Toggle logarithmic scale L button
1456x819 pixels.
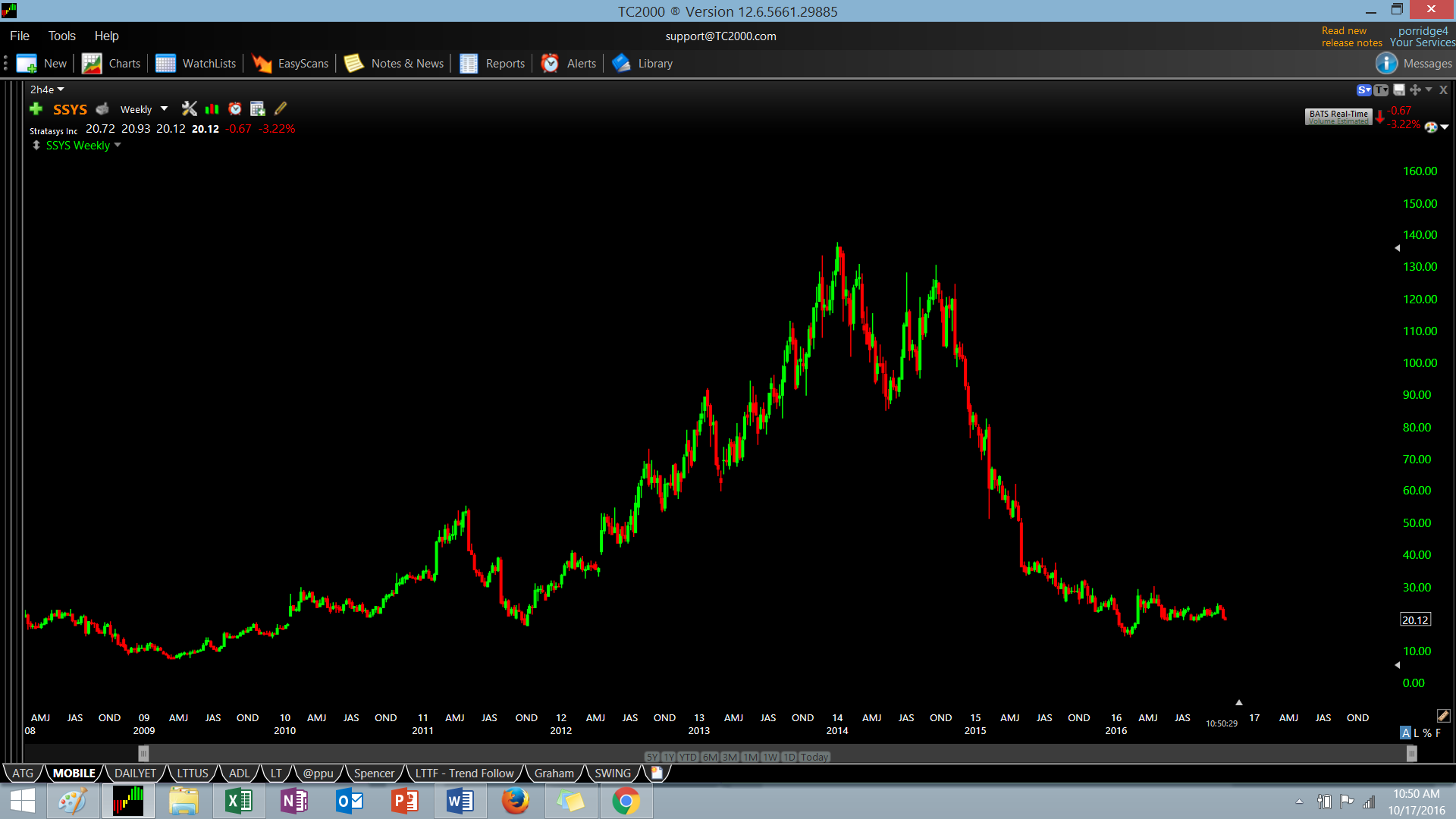(1416, 733)
